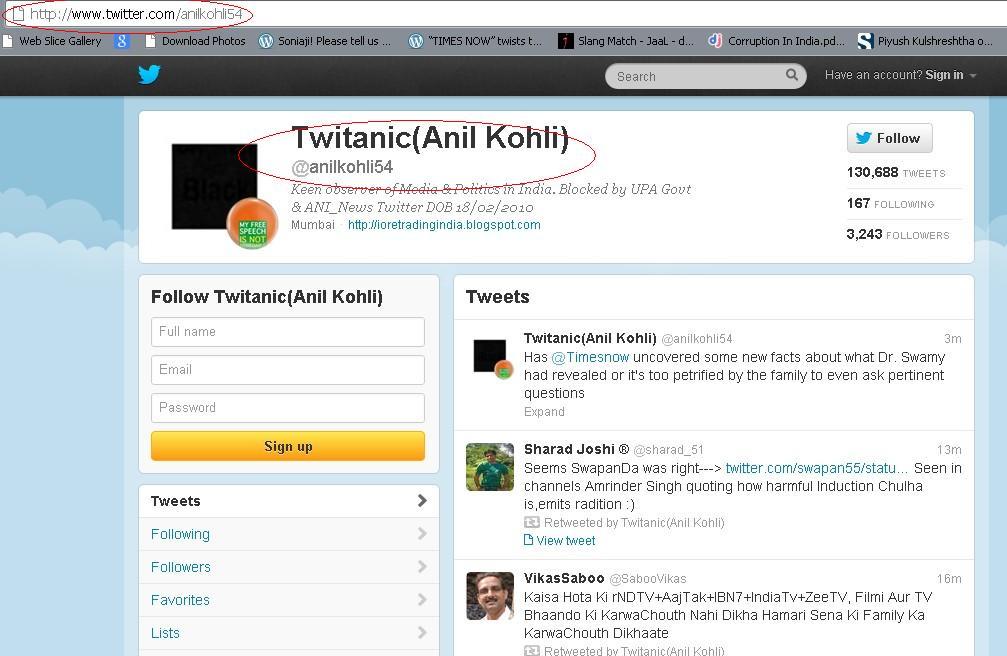Follow the Twitanic(Anil Kohli) account
Viewport: 1007px width, 656px height.
click(889, 138)
